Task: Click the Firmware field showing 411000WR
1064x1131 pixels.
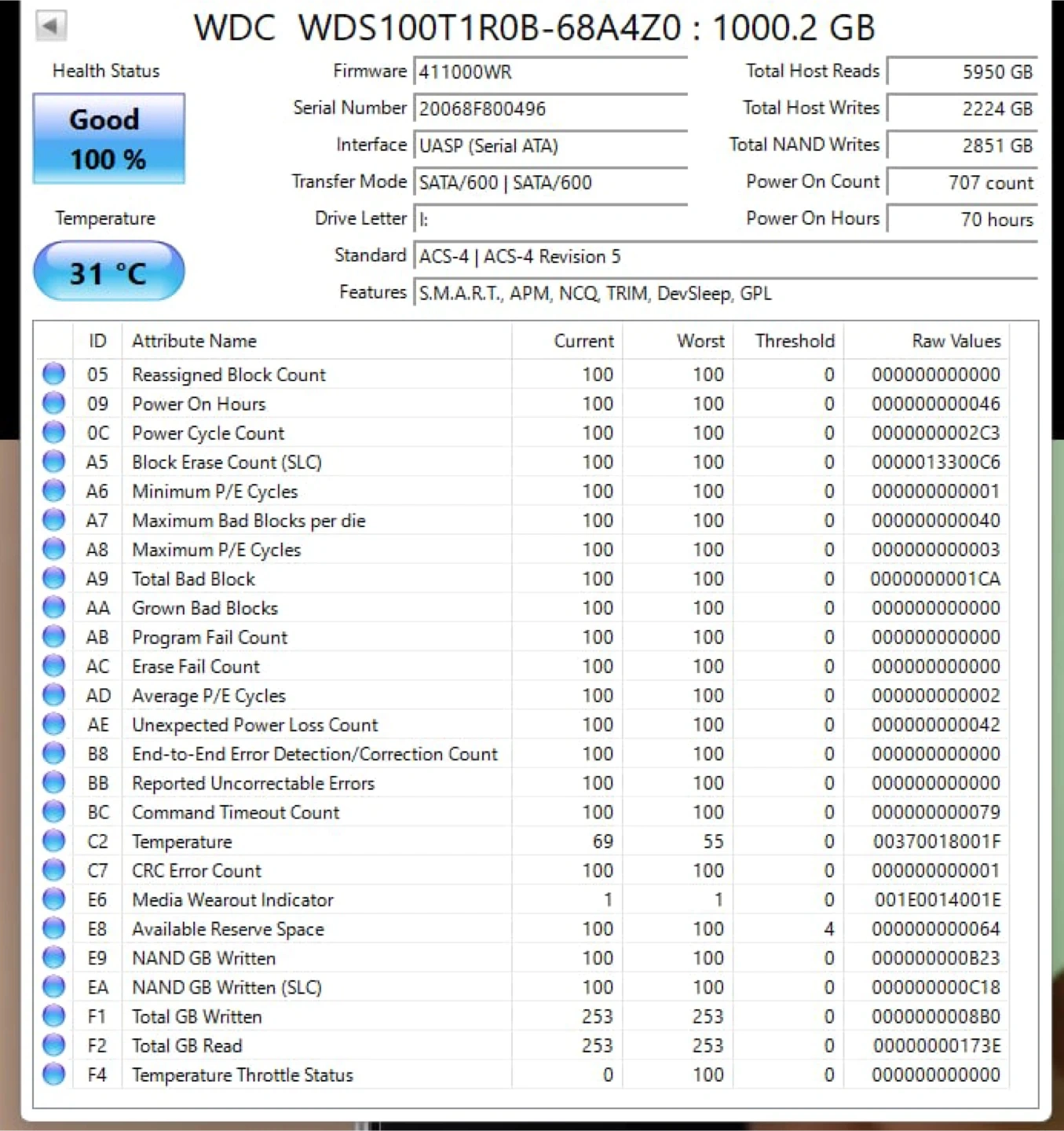Action: [x=550, y=72]
